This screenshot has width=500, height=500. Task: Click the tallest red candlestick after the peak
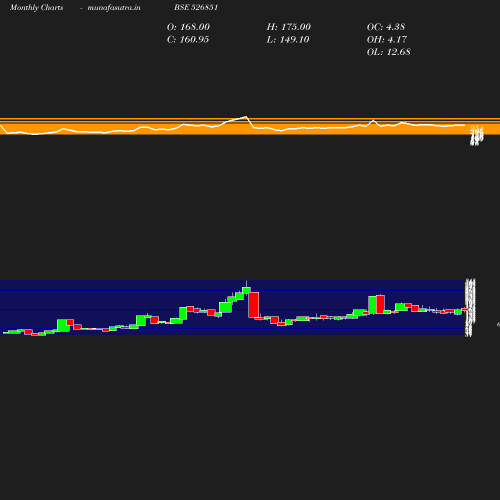point(254,305)
